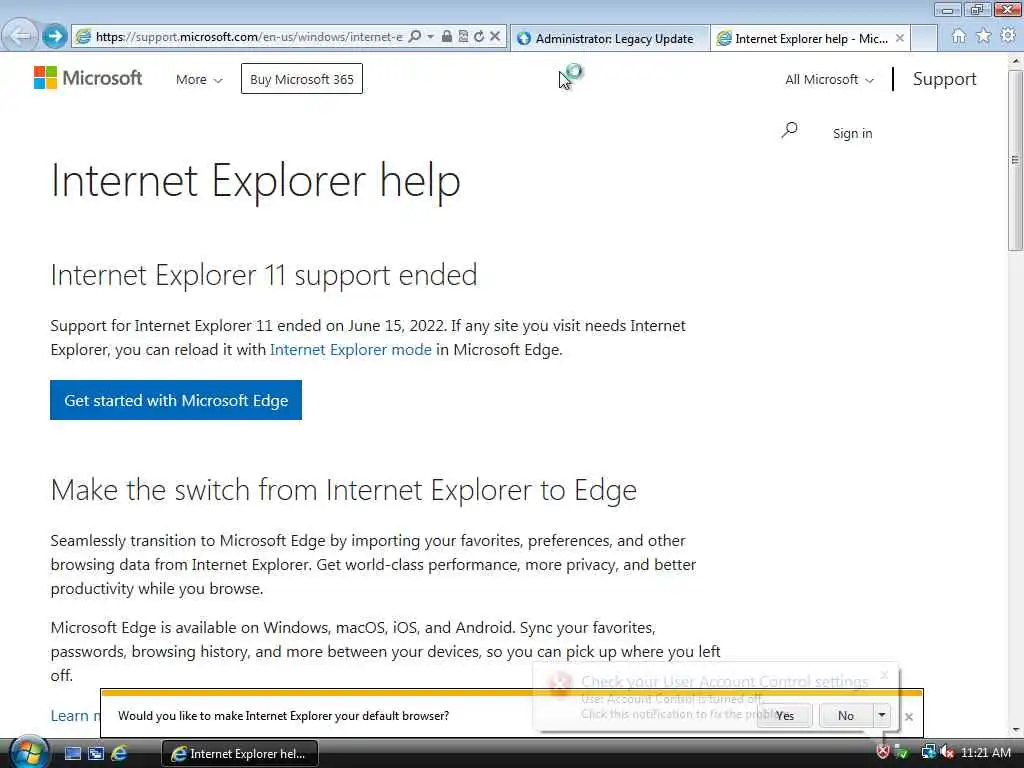Click Sign in
The height and width of the screenshot is (768, 1024).
click(852, 133)
